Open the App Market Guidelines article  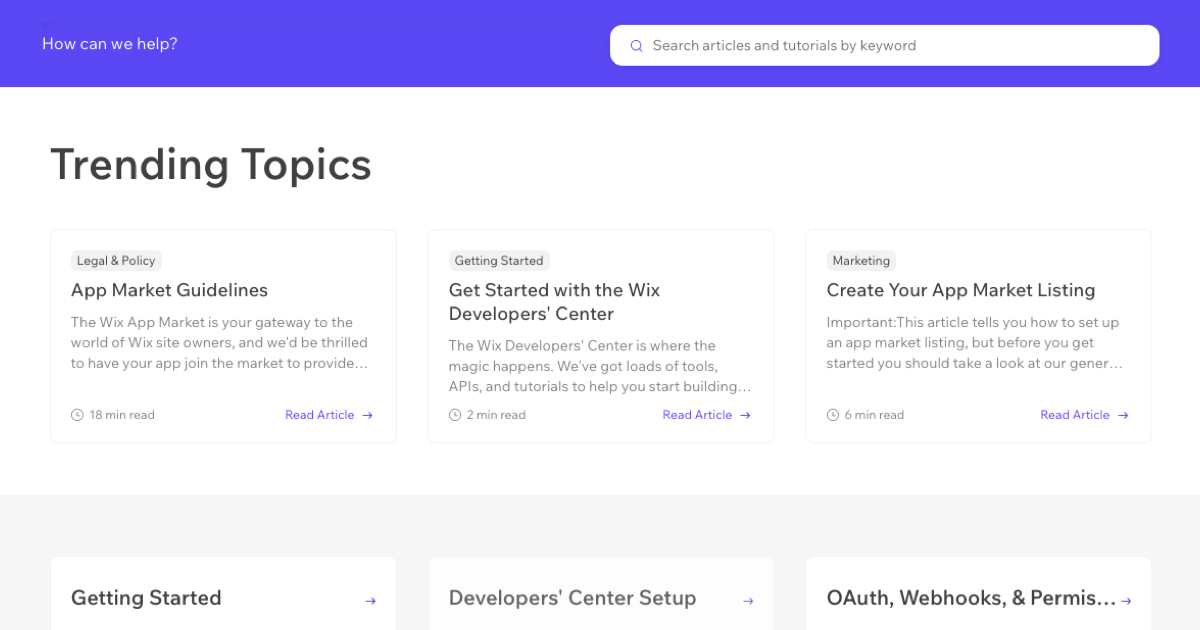[x=169, y=290]
